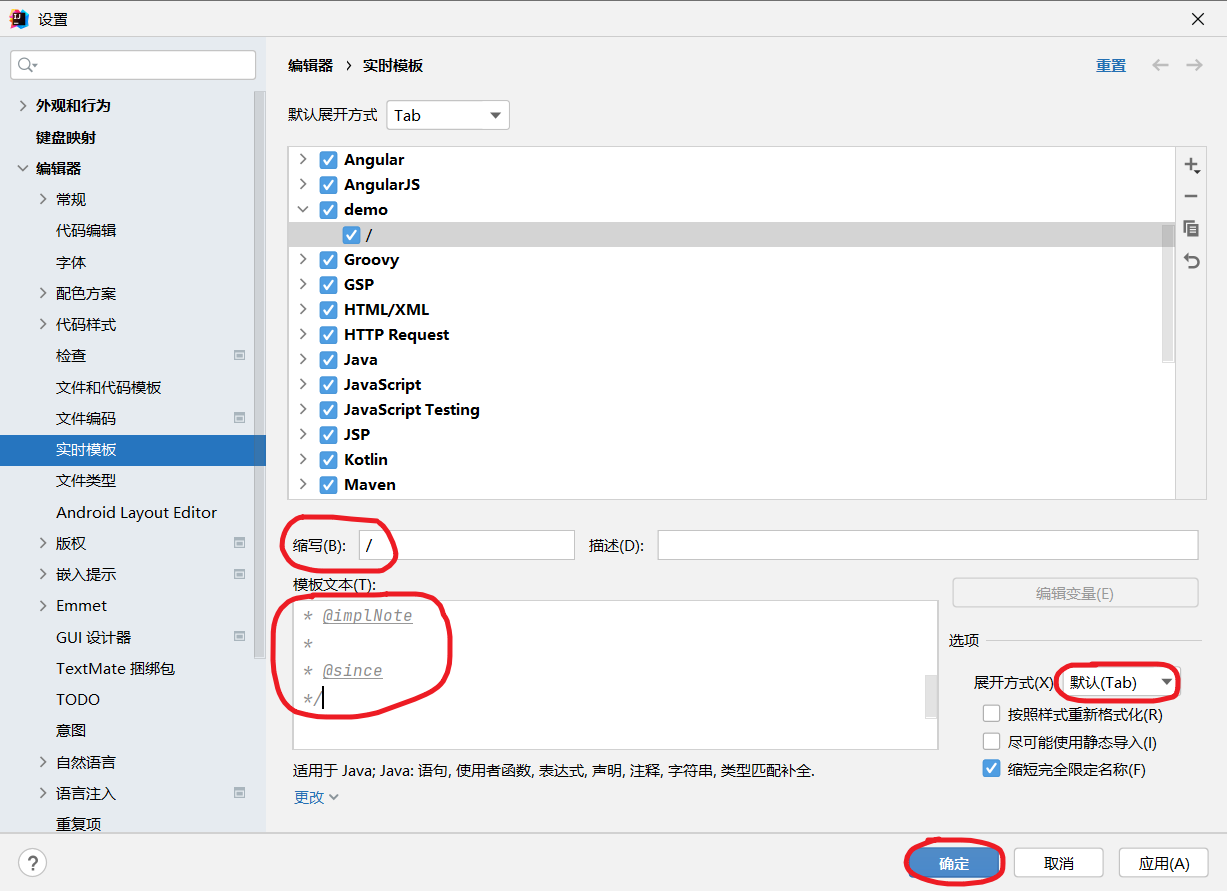Expand the JavaScript Testing group
The height and width of the screenshot is (891, 1227).
click(303, 410)
